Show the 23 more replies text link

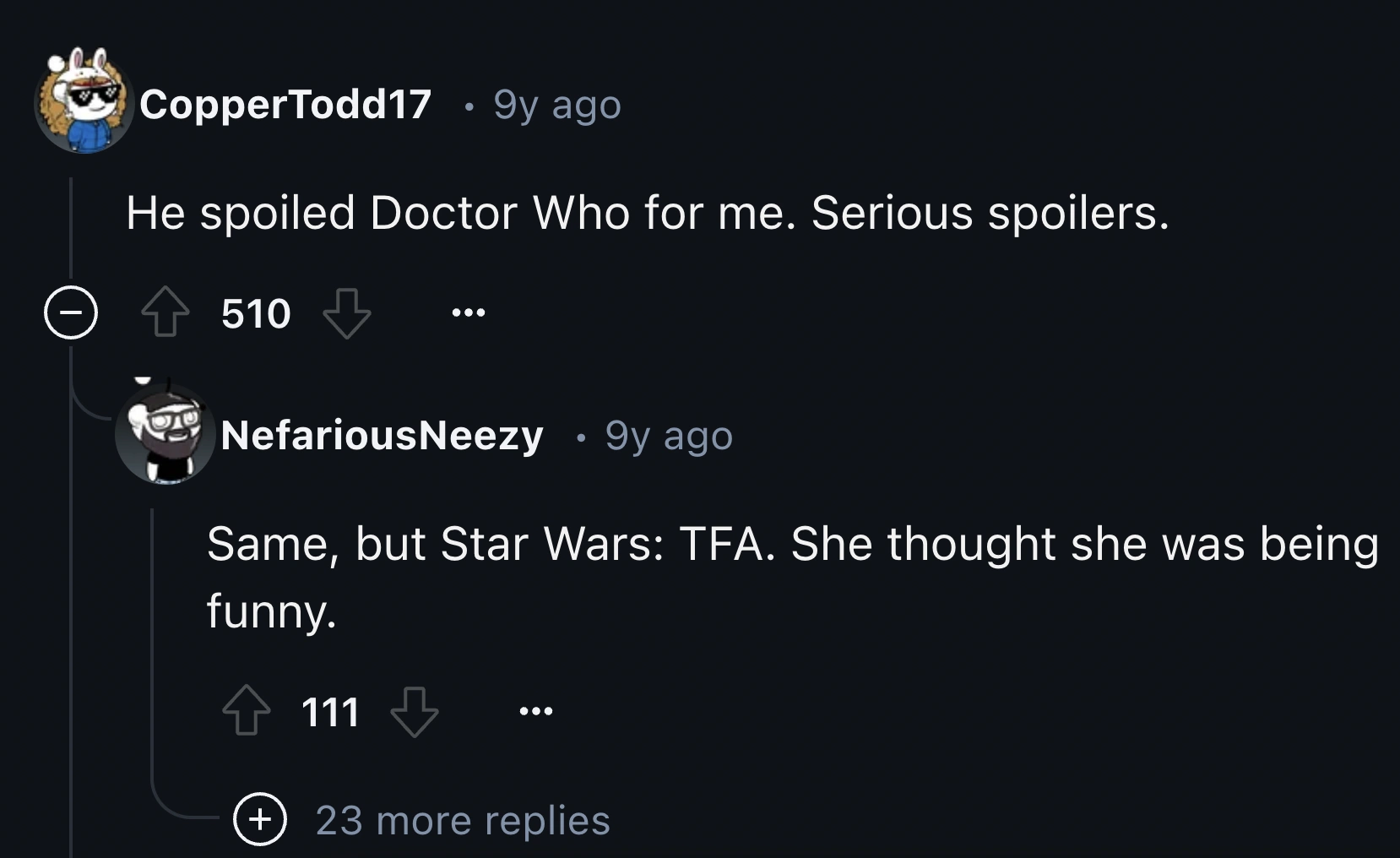463,820
